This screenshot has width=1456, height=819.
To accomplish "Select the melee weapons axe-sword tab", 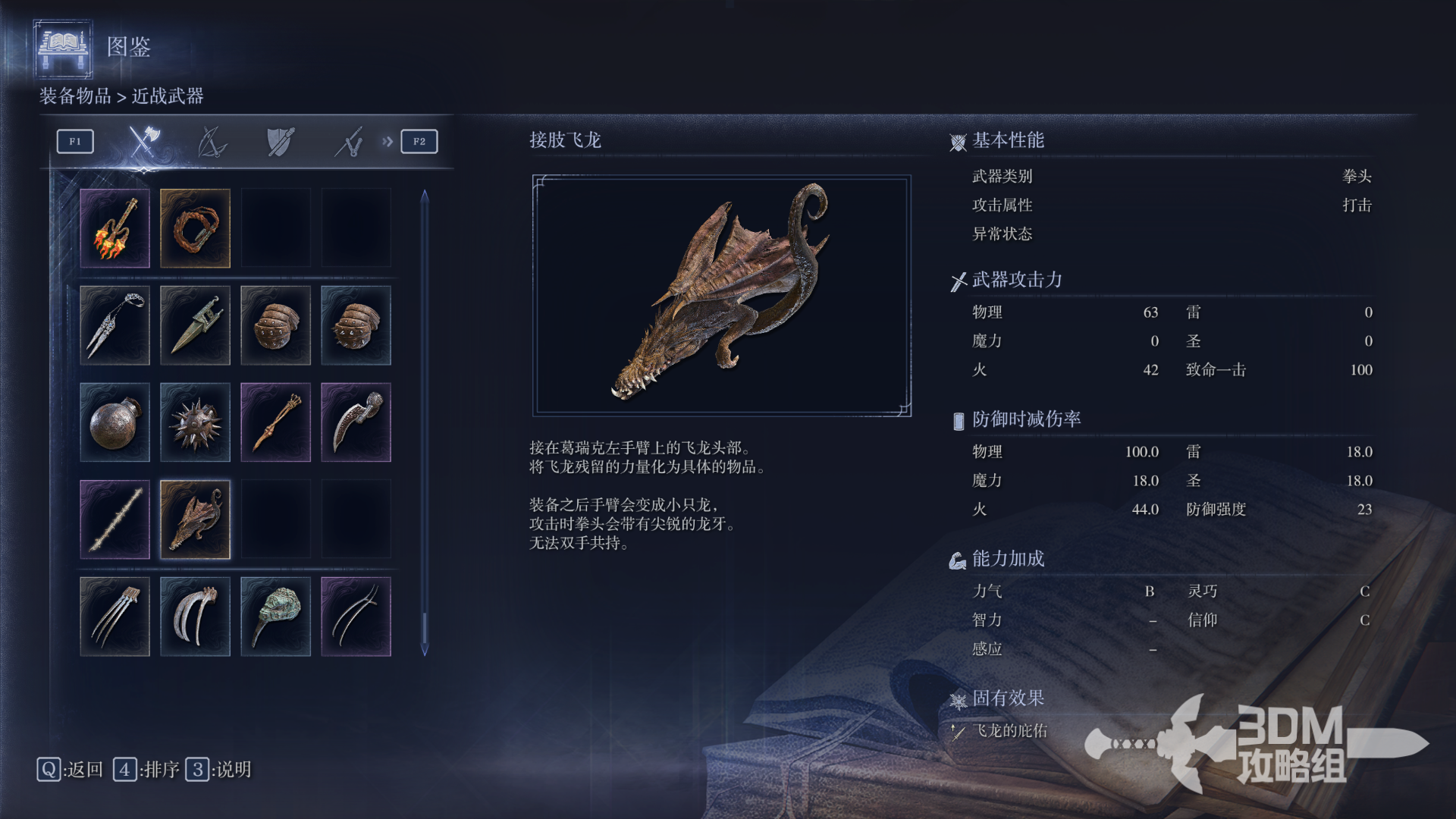I will tap(143, 141).
